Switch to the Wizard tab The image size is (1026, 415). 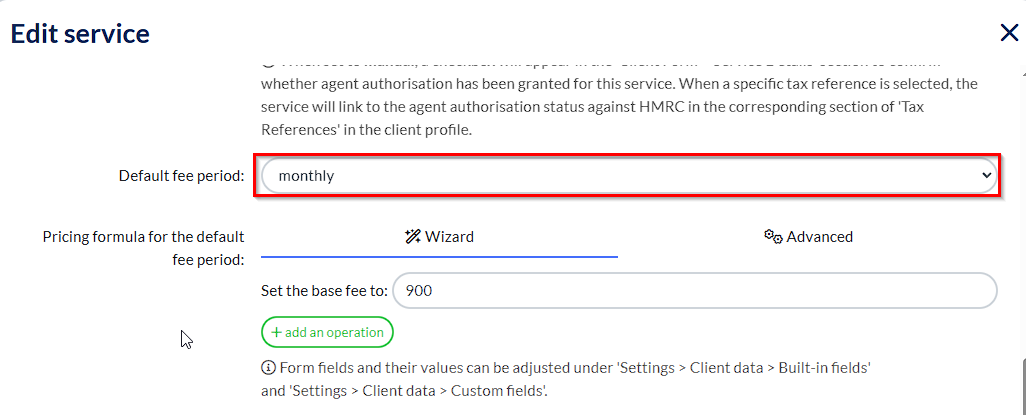pyautogui.click(x=439, y=237)
